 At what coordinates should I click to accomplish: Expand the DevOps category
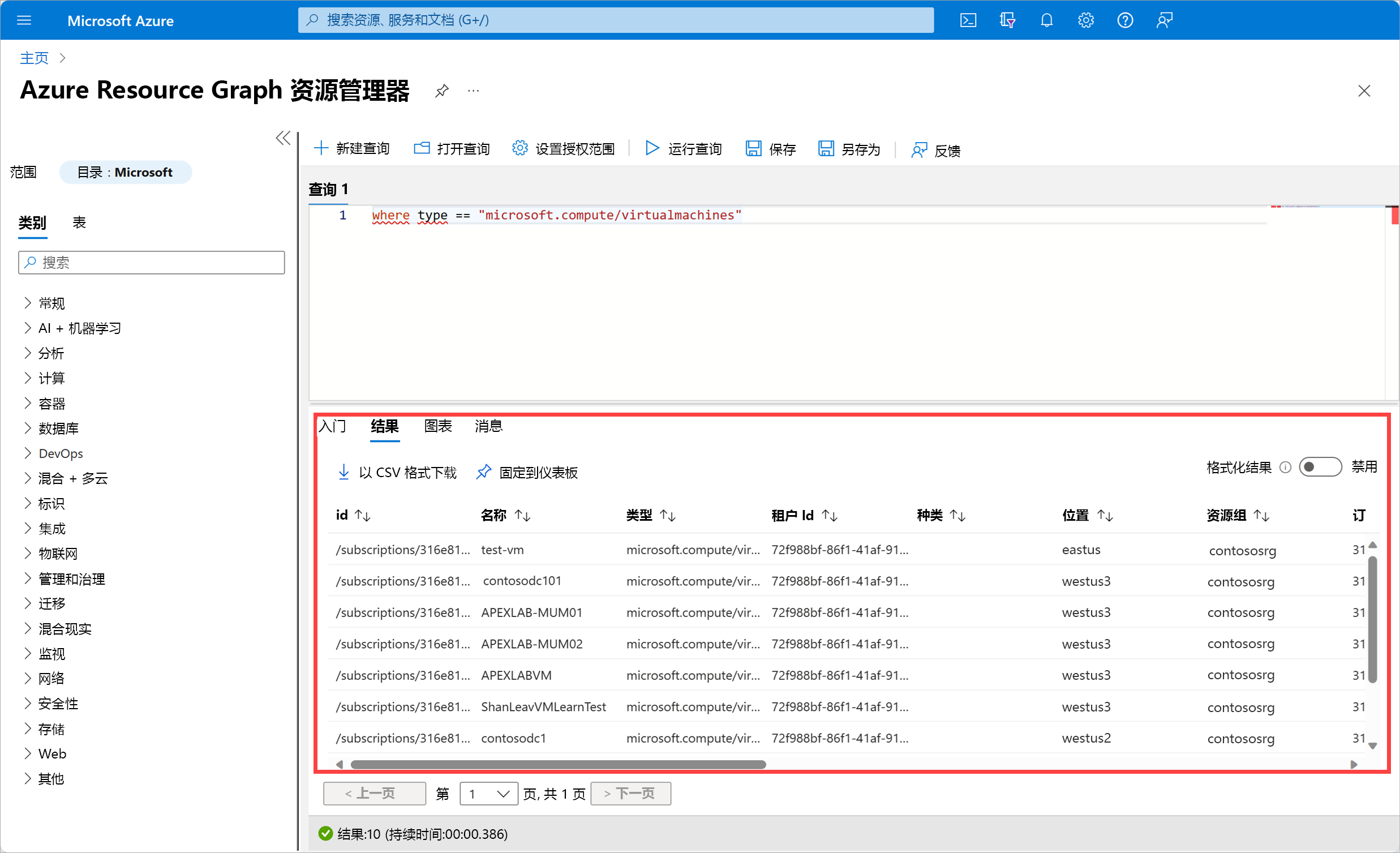pyautogui.click(x=27, y=453)
